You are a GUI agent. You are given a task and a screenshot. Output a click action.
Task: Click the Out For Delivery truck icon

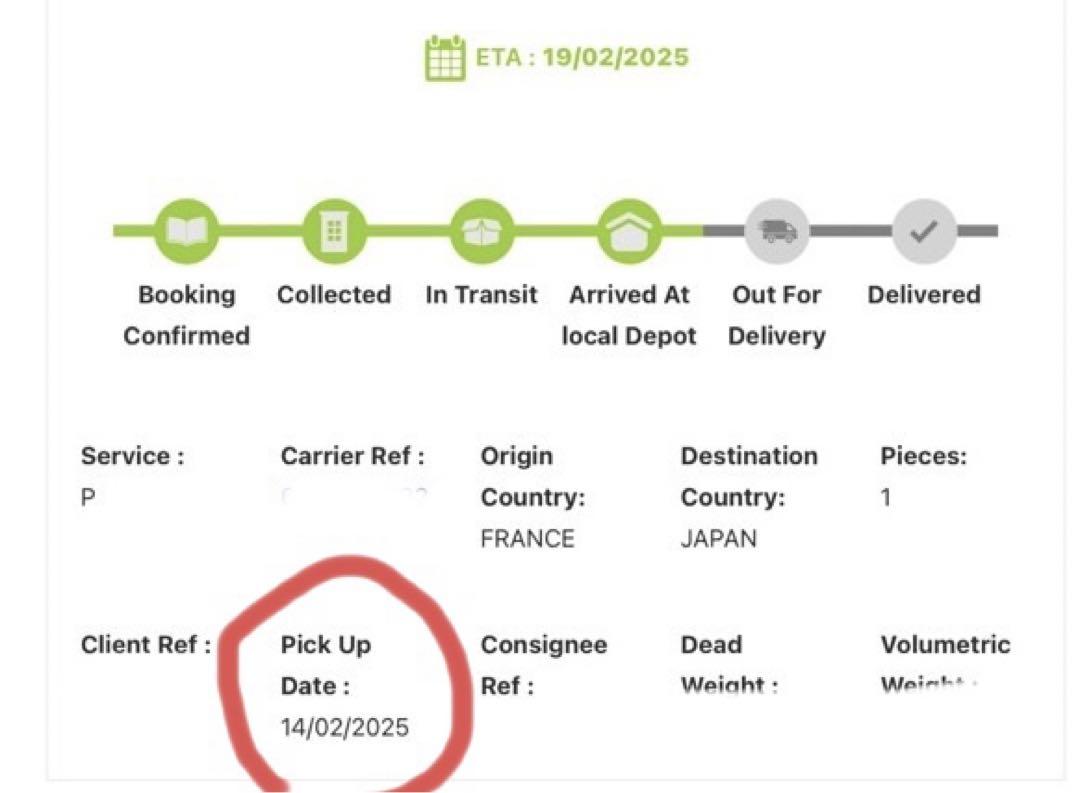pyautogui.click(x=777, y=231)
